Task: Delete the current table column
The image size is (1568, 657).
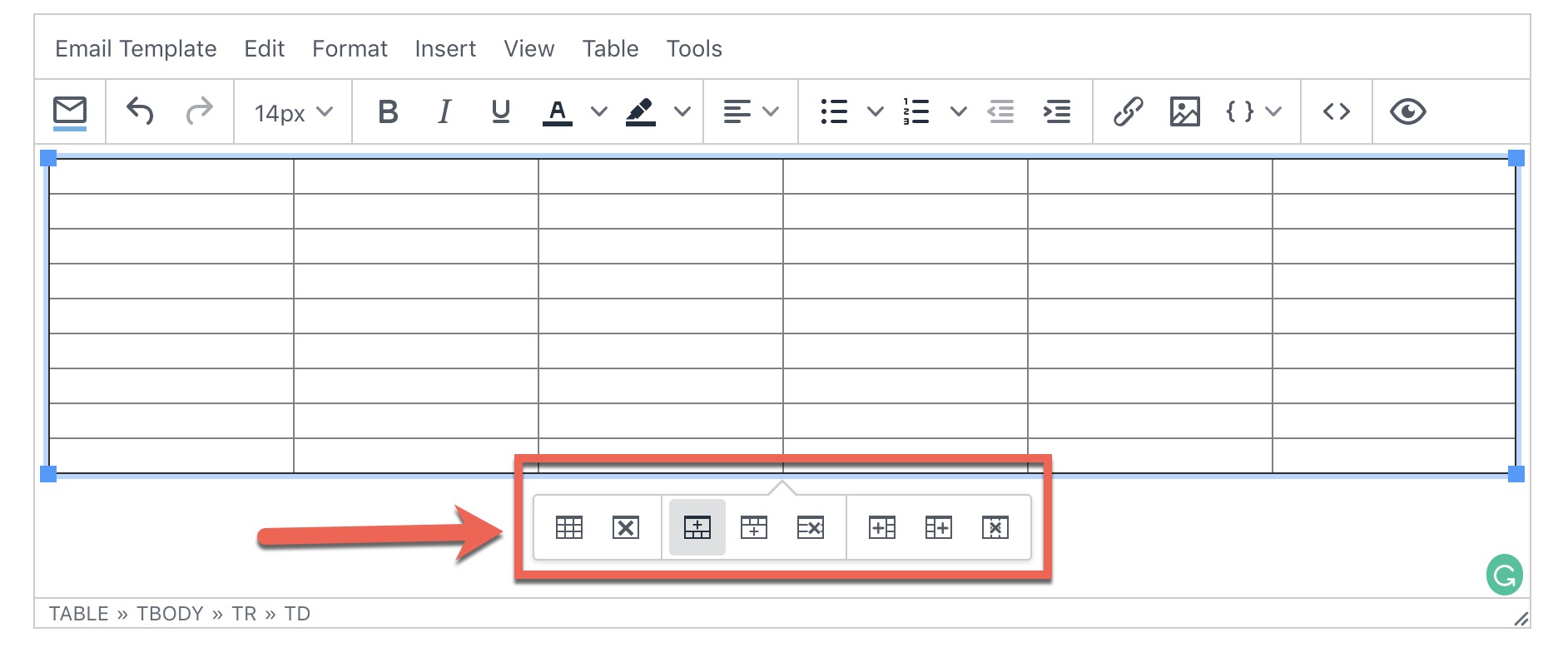Action: coord(995,527)
